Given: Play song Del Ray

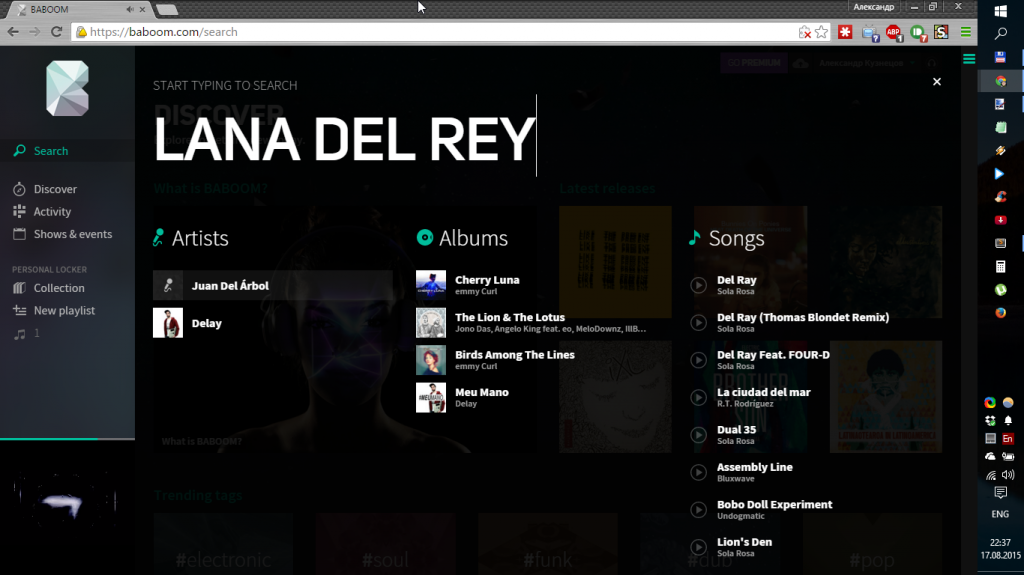Looking at the screenshot, I should point(698,285).
